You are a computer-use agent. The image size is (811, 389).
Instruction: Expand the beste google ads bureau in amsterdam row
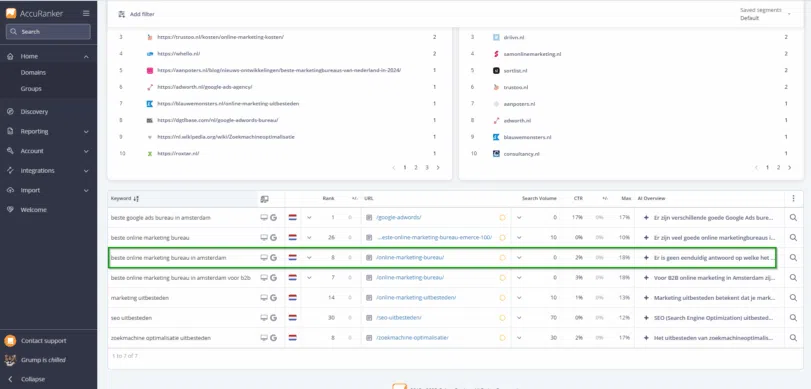(x=309, y=218)
